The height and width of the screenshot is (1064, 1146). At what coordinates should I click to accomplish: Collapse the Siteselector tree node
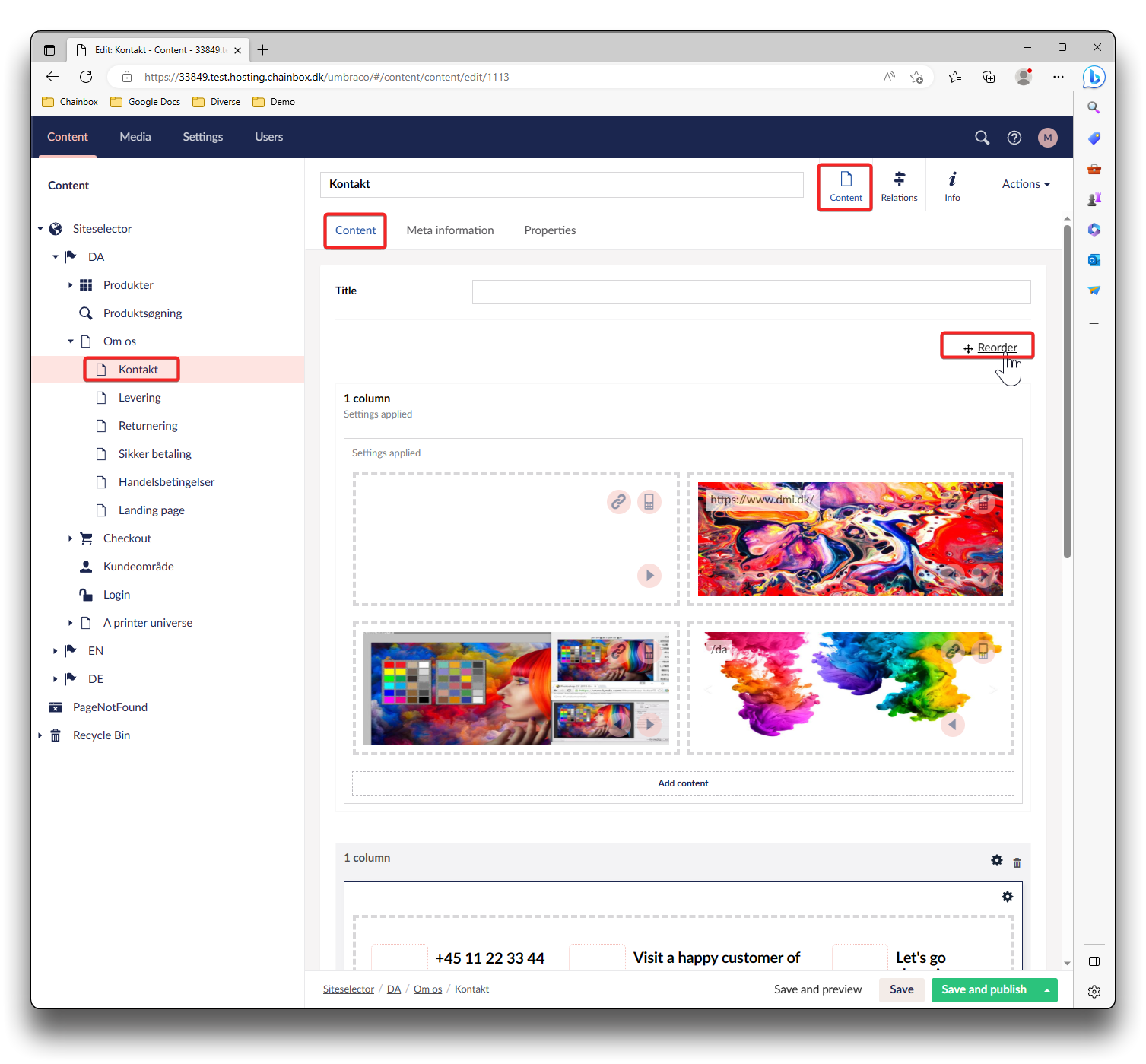(x=40, y=229)
